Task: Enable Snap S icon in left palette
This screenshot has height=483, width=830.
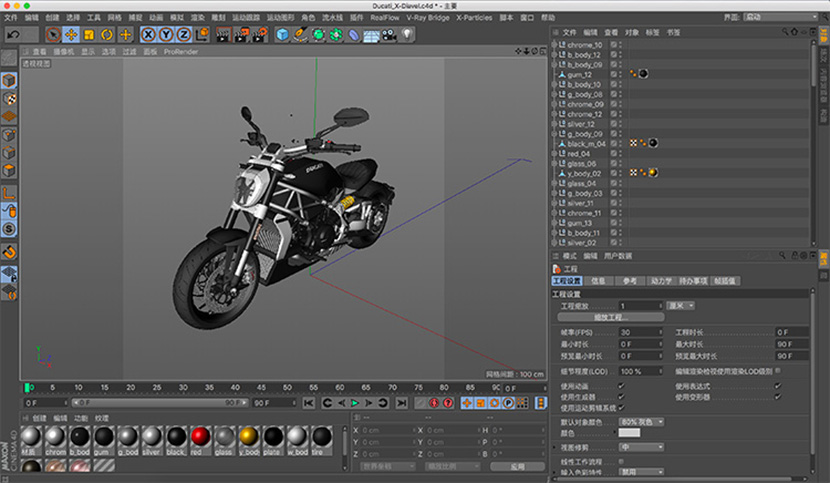Action: 9,229
